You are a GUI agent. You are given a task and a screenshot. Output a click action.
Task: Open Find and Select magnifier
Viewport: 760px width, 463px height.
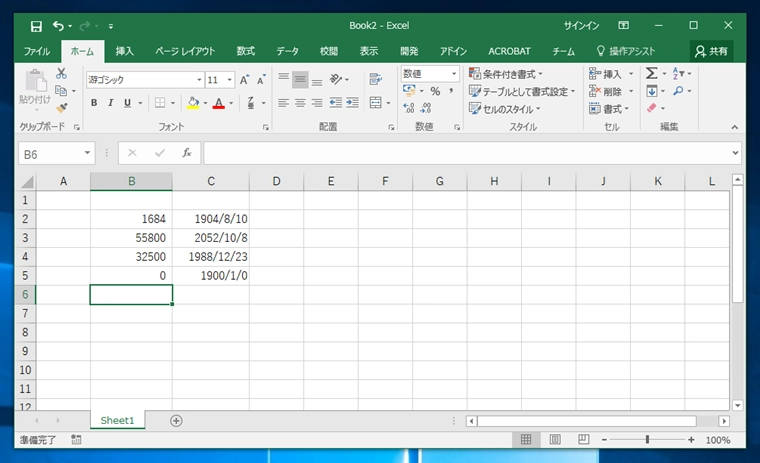(x=678, y=91)
